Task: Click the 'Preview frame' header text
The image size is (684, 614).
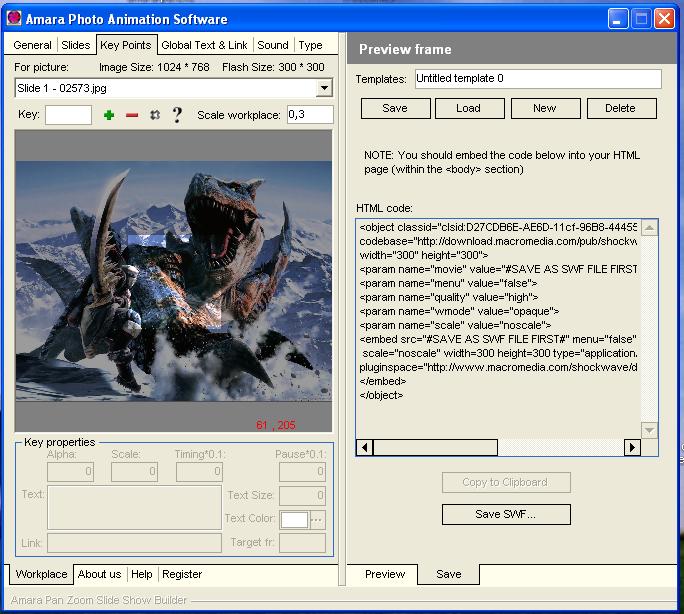Action: click(x=405, y=49)
